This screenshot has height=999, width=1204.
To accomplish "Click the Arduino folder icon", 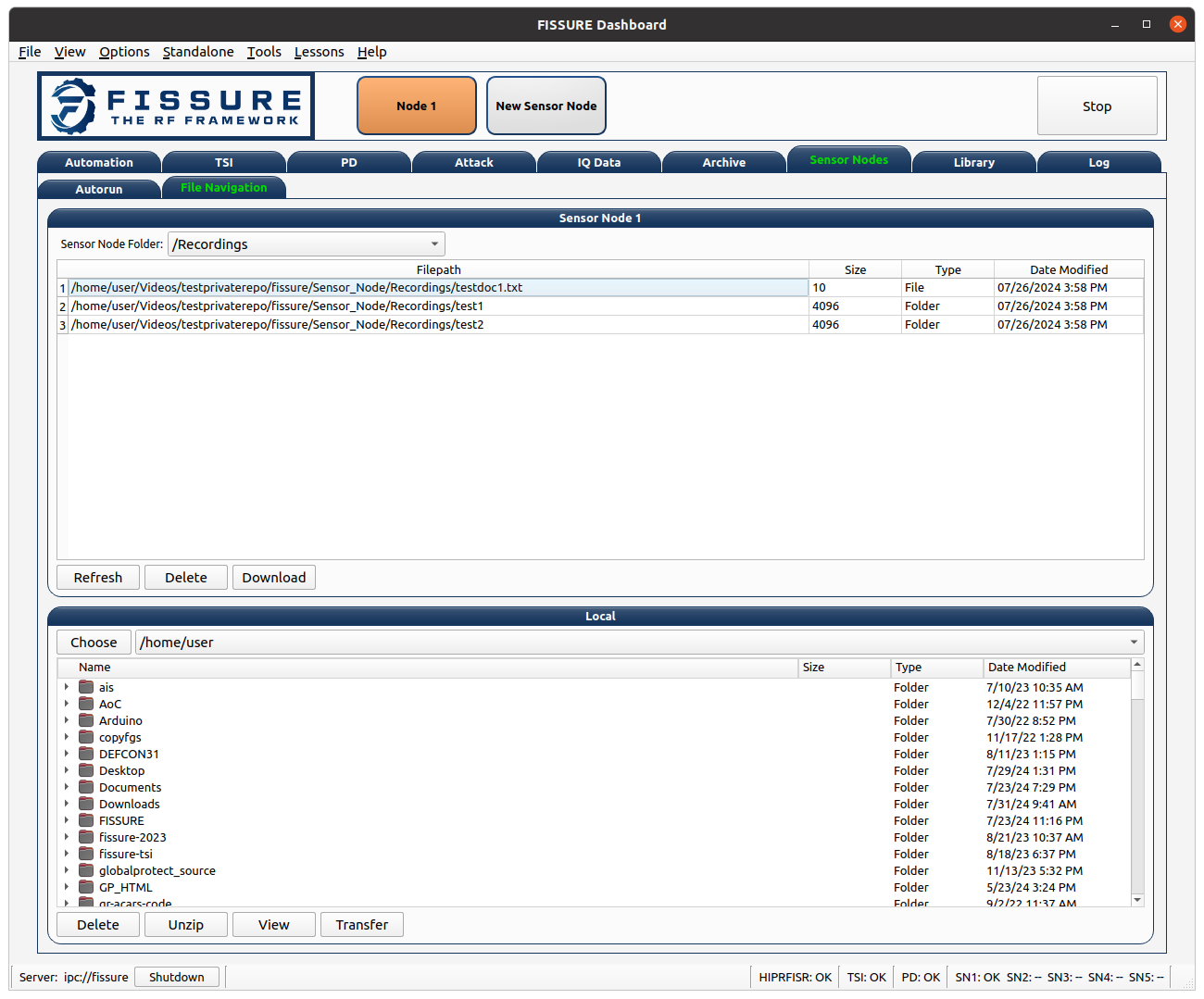I will click(x=86, y=720).
